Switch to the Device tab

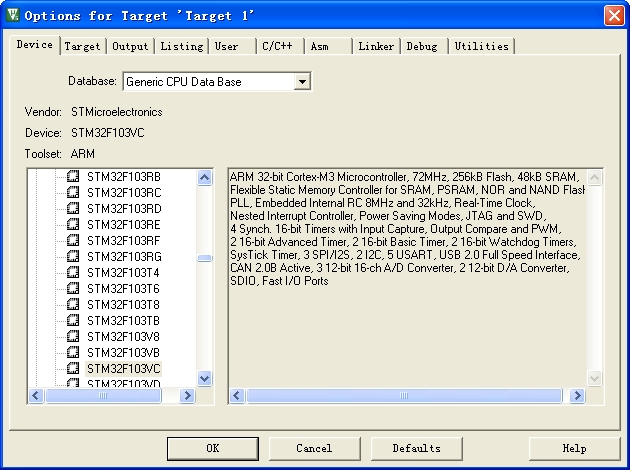tap(35, 45)
